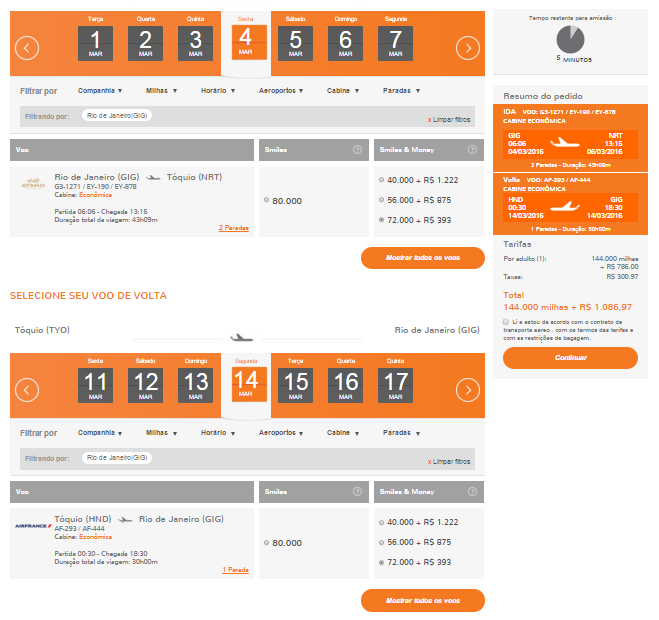
Task: Click the 5 minutos countdown timer
Action: coord(571,41)
